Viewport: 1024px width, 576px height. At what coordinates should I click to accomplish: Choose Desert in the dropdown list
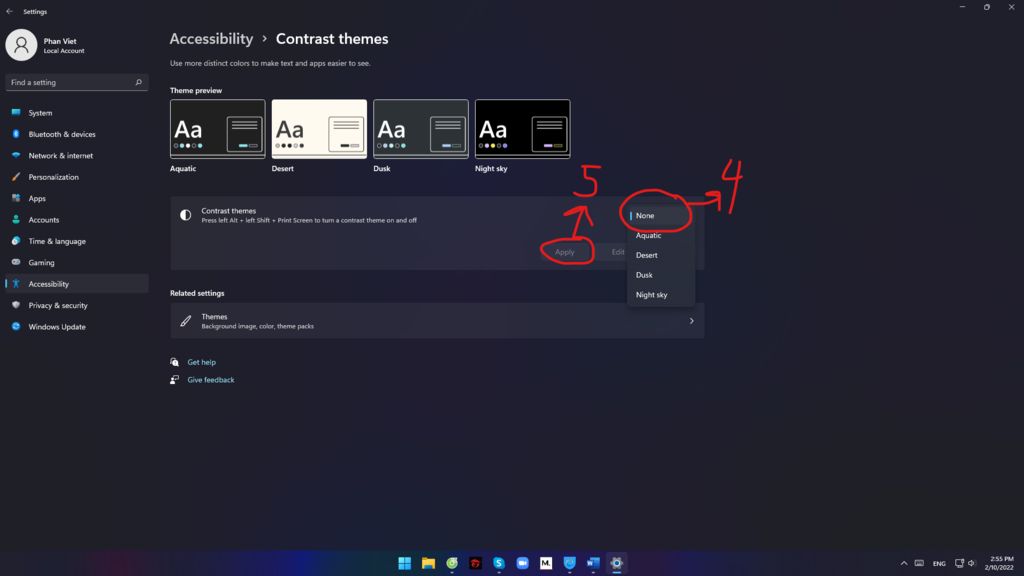(661, 255)
